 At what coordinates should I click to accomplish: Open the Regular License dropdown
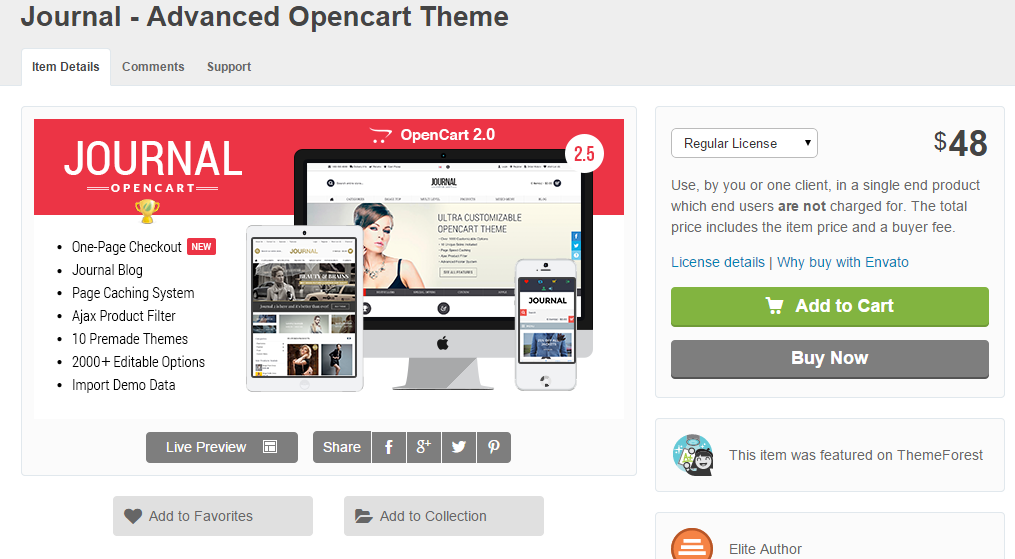pyautogui.click(x=744, y=143)
